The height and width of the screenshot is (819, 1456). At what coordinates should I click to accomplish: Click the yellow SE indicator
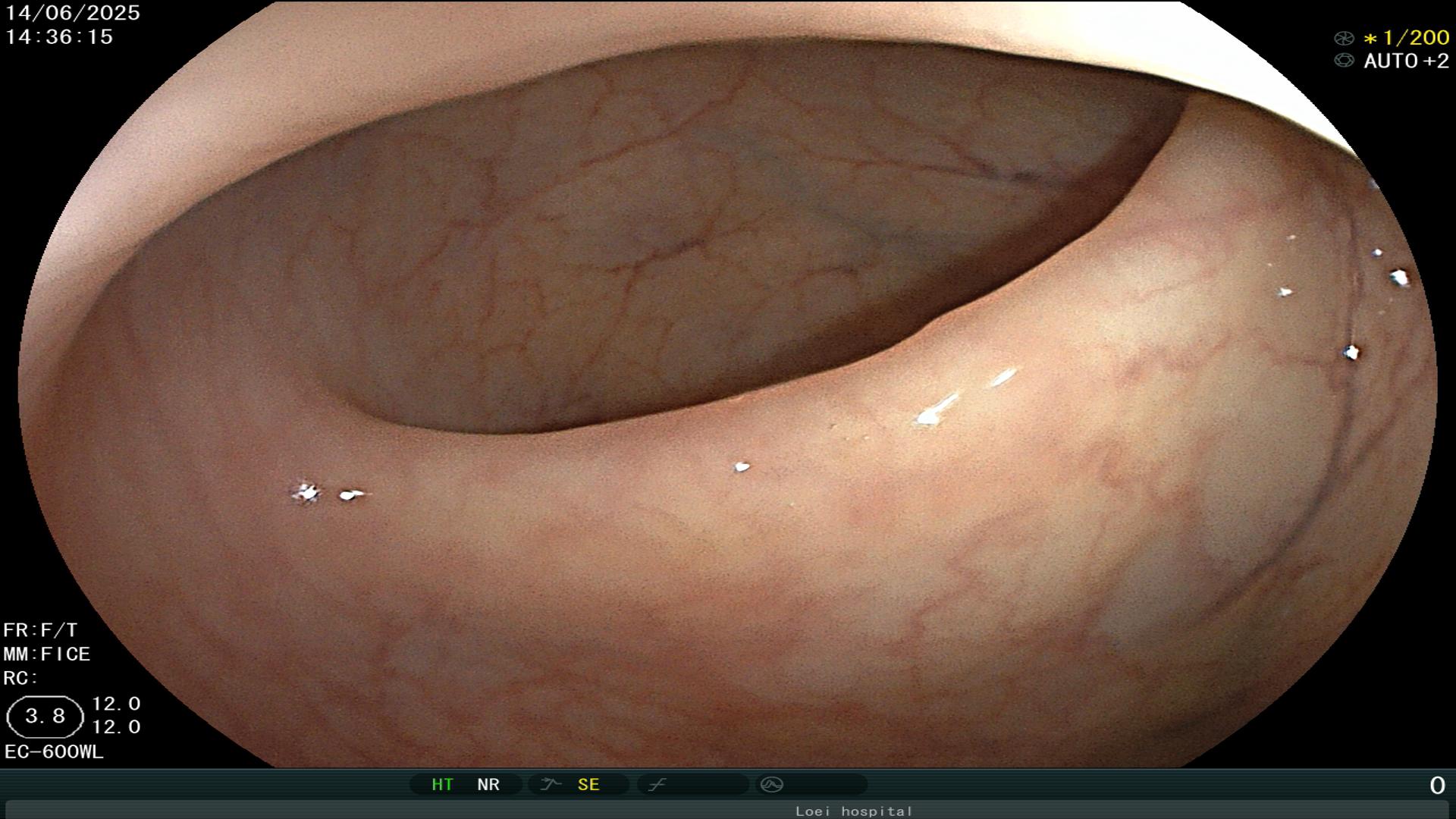point(588,785)
